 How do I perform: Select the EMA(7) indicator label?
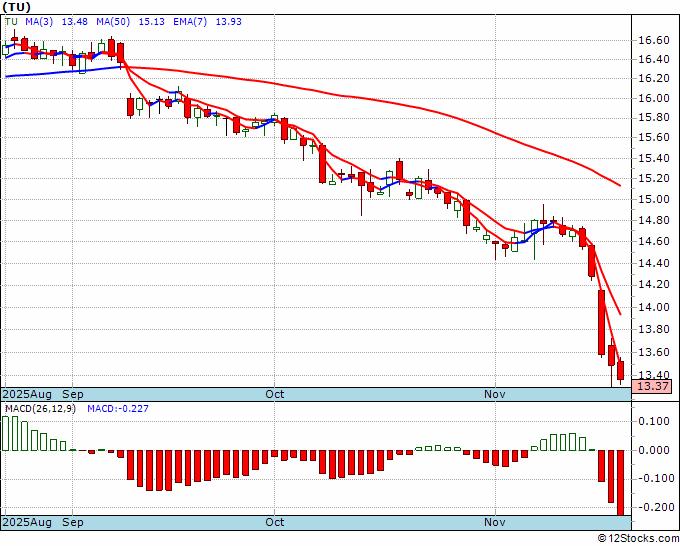click(x=190, y=22)
